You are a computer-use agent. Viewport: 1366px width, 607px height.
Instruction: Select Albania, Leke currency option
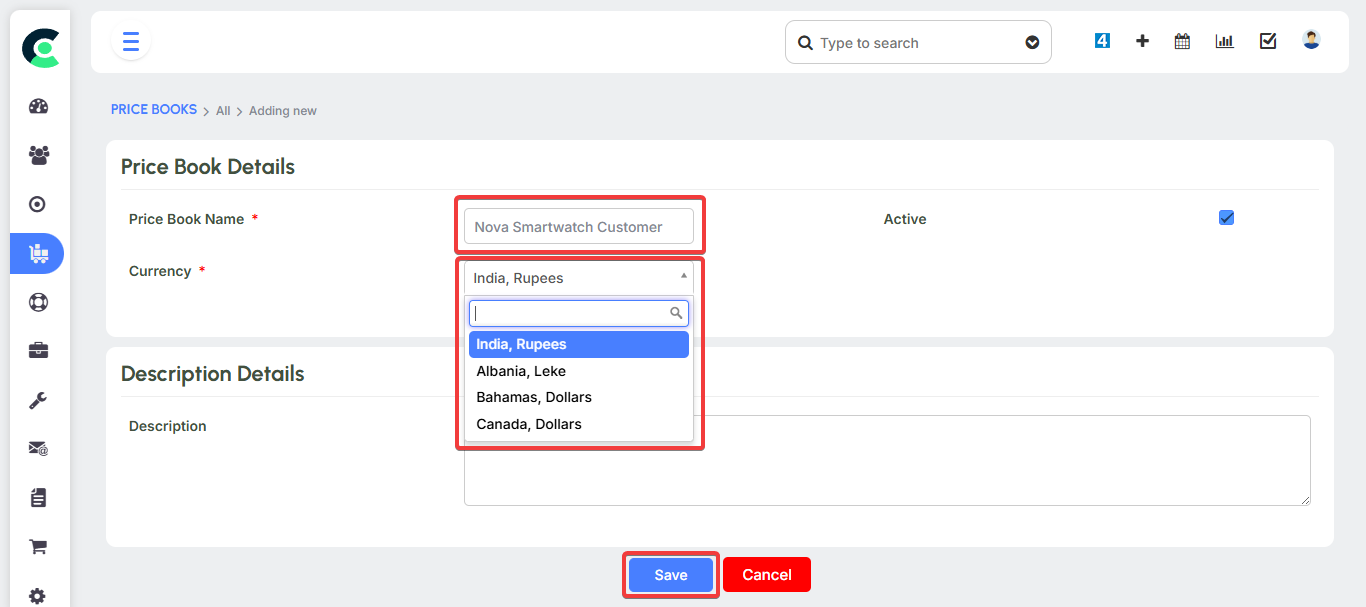pyautogui.click(x=521, y=371)
